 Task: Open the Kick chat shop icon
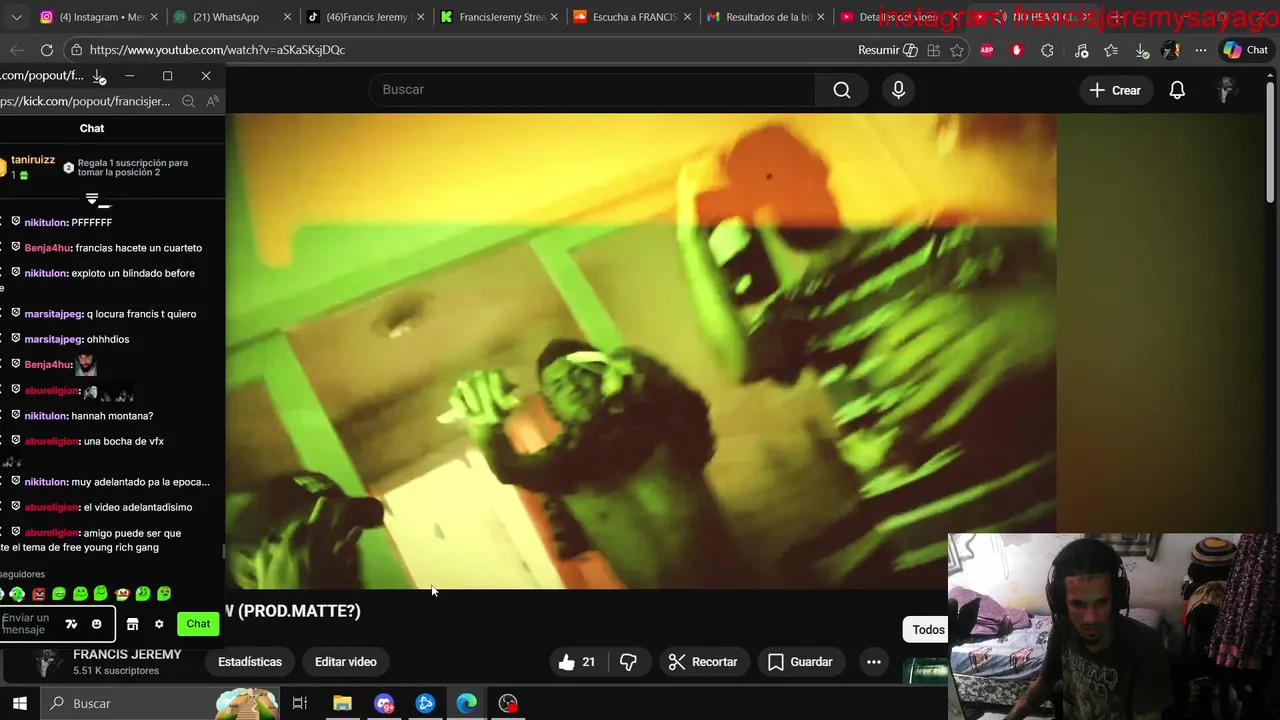(x=132, y=624)
